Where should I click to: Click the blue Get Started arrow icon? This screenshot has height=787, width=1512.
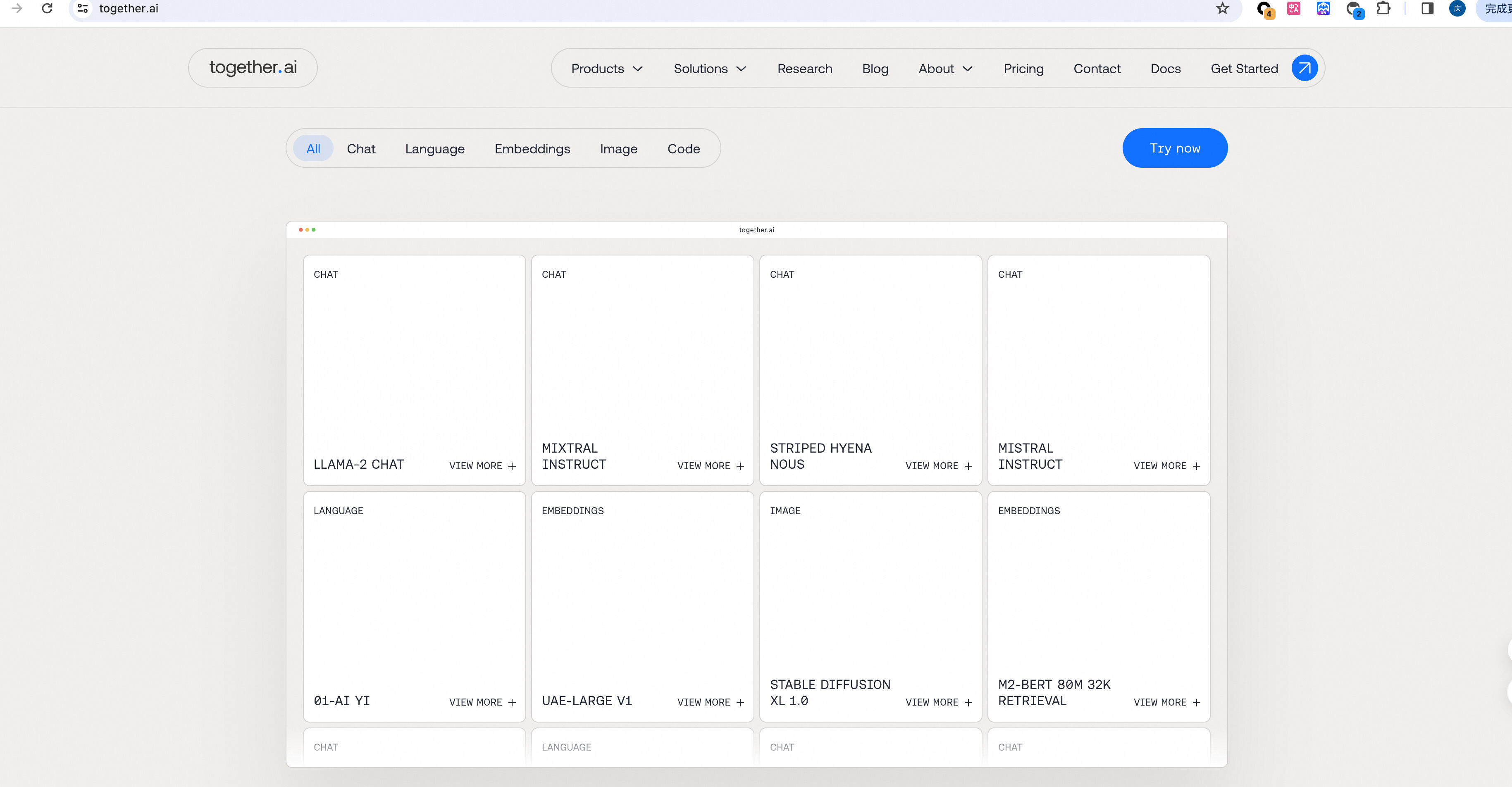(x=1304, y=68)
